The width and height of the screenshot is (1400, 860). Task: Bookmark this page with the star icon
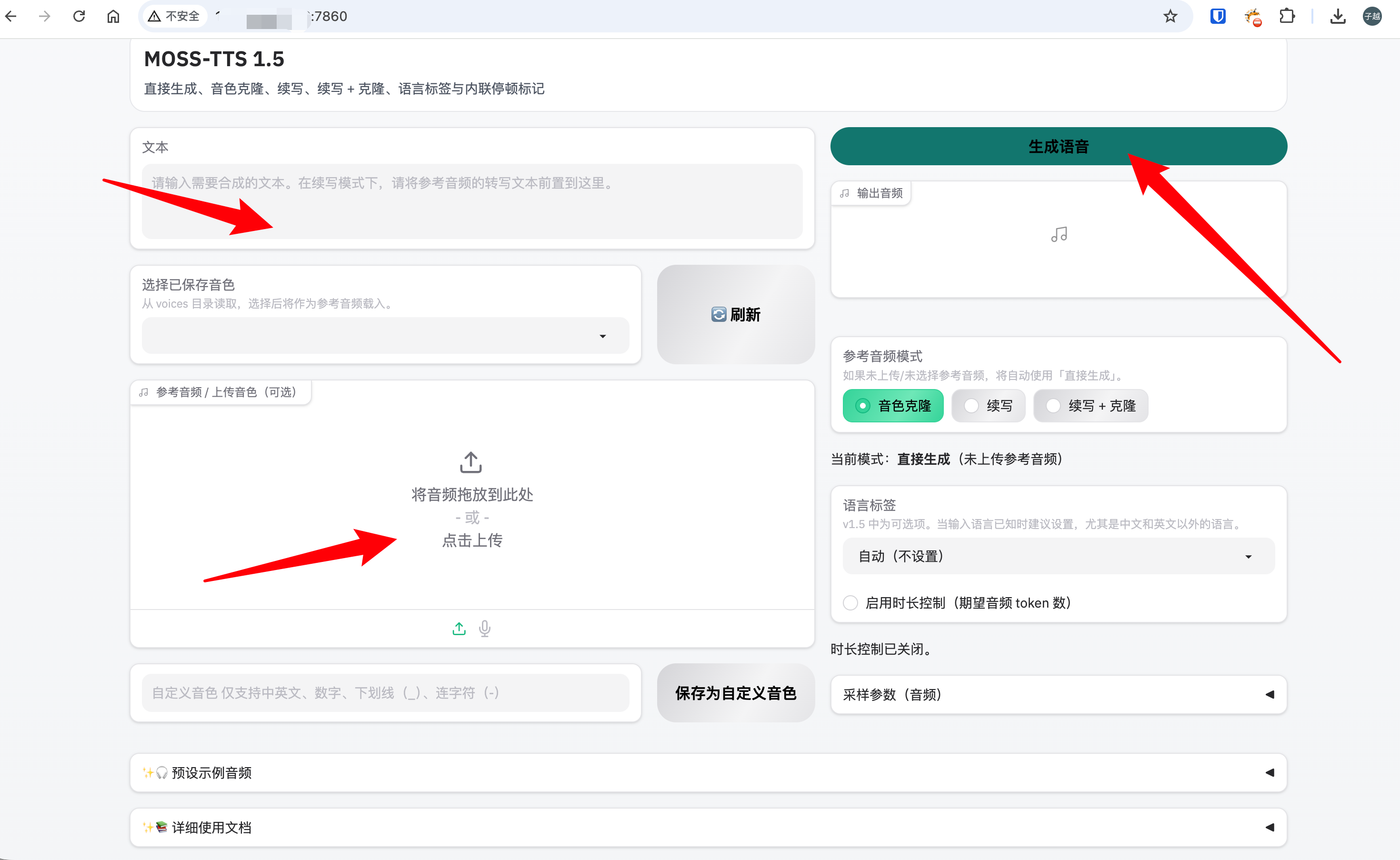coord(1170,16)
